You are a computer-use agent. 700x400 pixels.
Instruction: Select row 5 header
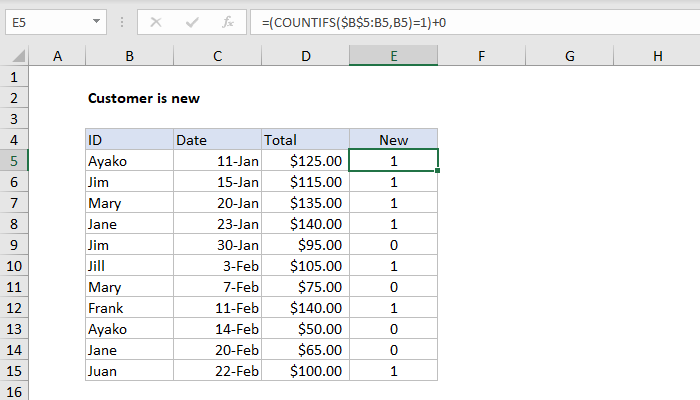pos(15,160)
